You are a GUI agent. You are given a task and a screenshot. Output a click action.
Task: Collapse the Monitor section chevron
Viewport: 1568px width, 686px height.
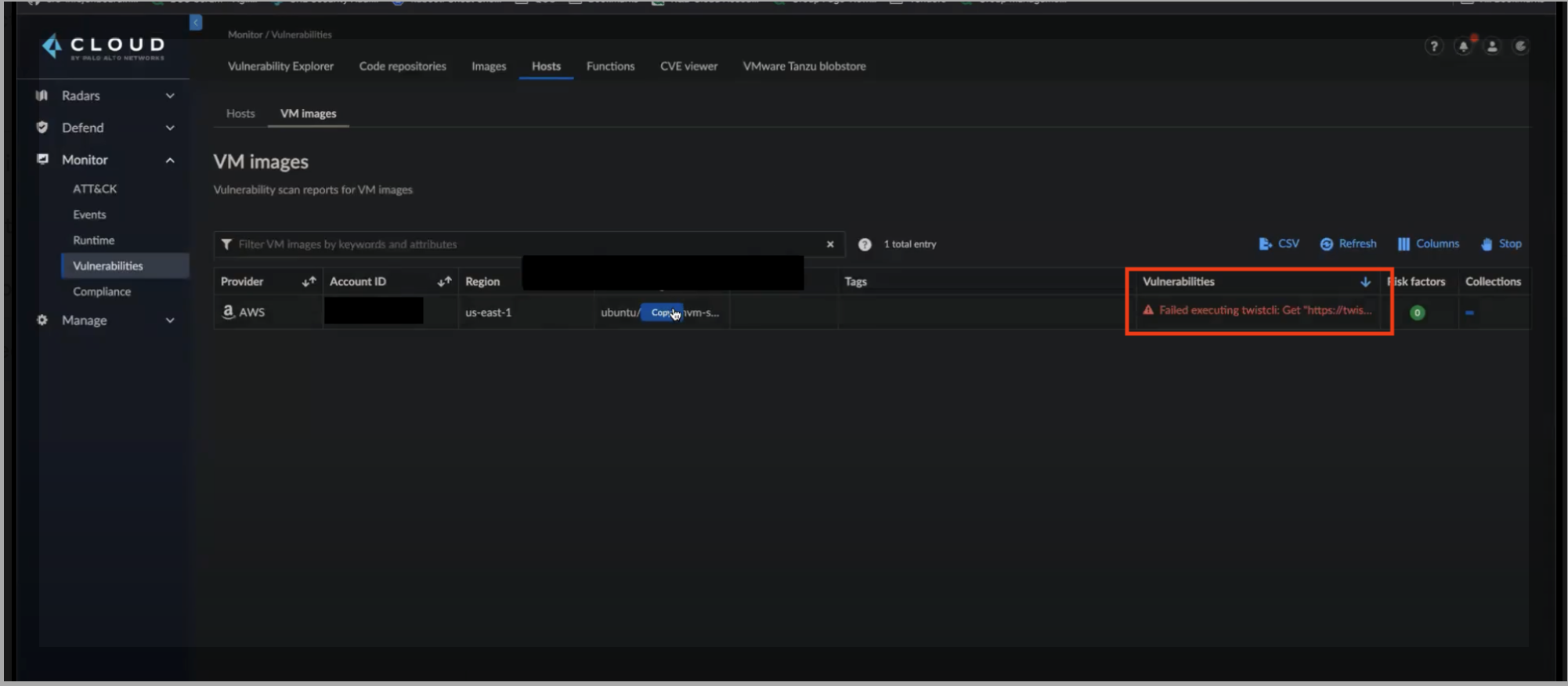coord(170,160)
